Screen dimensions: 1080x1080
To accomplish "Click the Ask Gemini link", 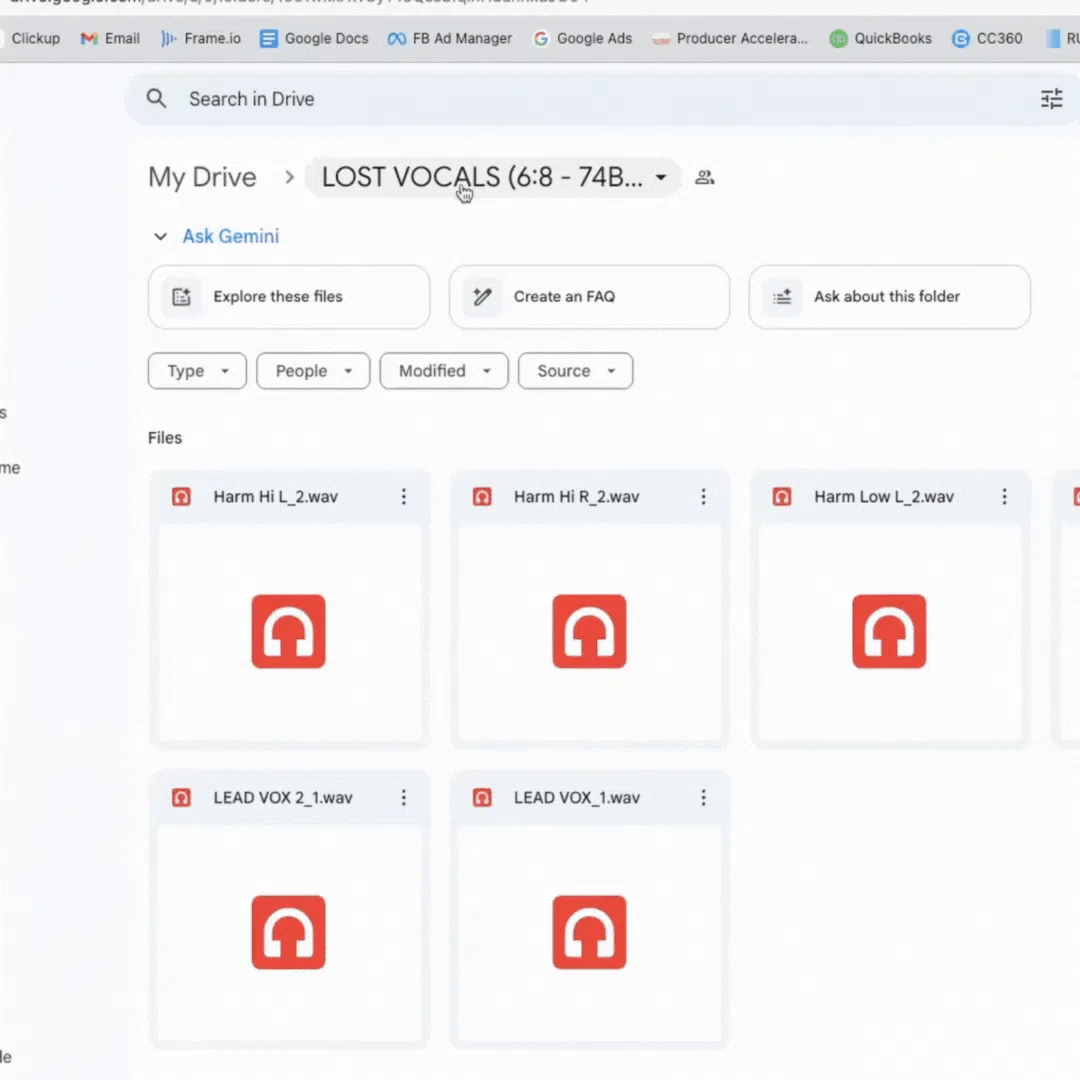I will point(231,236).
